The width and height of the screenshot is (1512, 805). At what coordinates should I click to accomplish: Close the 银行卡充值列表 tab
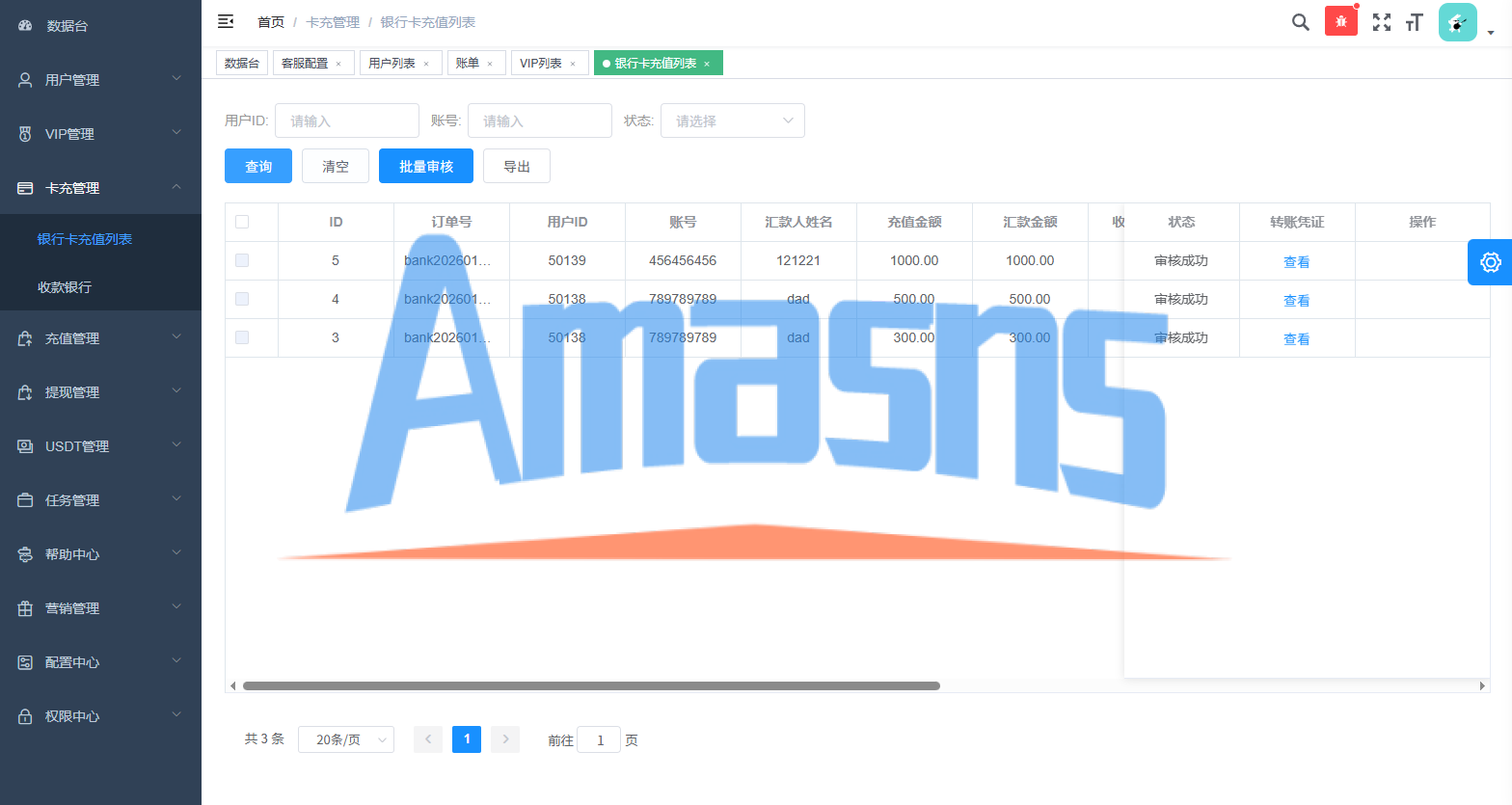pos(707,64)
